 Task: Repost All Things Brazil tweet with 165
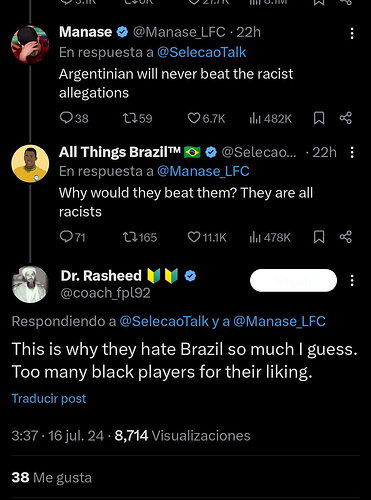(128, 237)
